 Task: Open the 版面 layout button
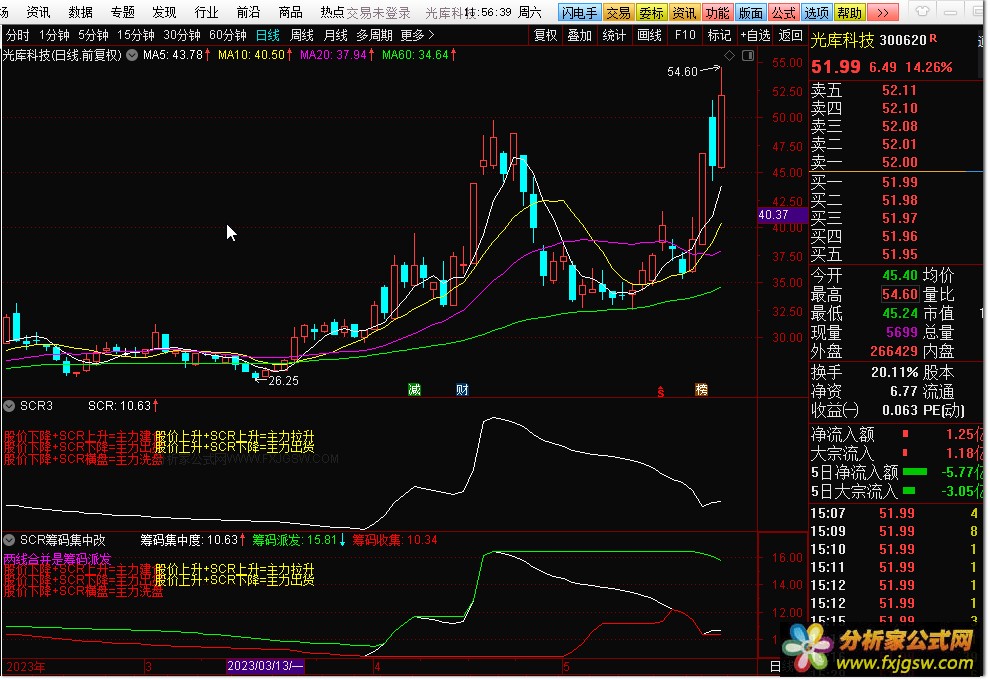point(750,13)
